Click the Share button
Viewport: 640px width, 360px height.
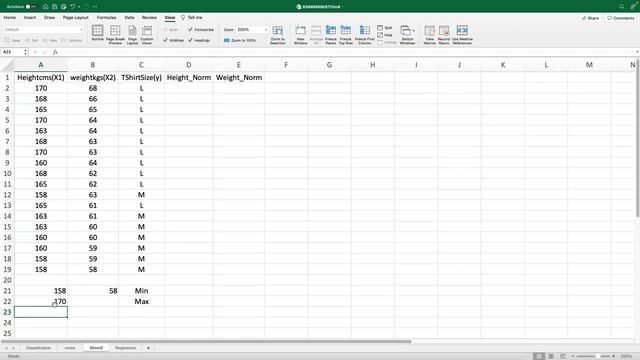[591, 18]
